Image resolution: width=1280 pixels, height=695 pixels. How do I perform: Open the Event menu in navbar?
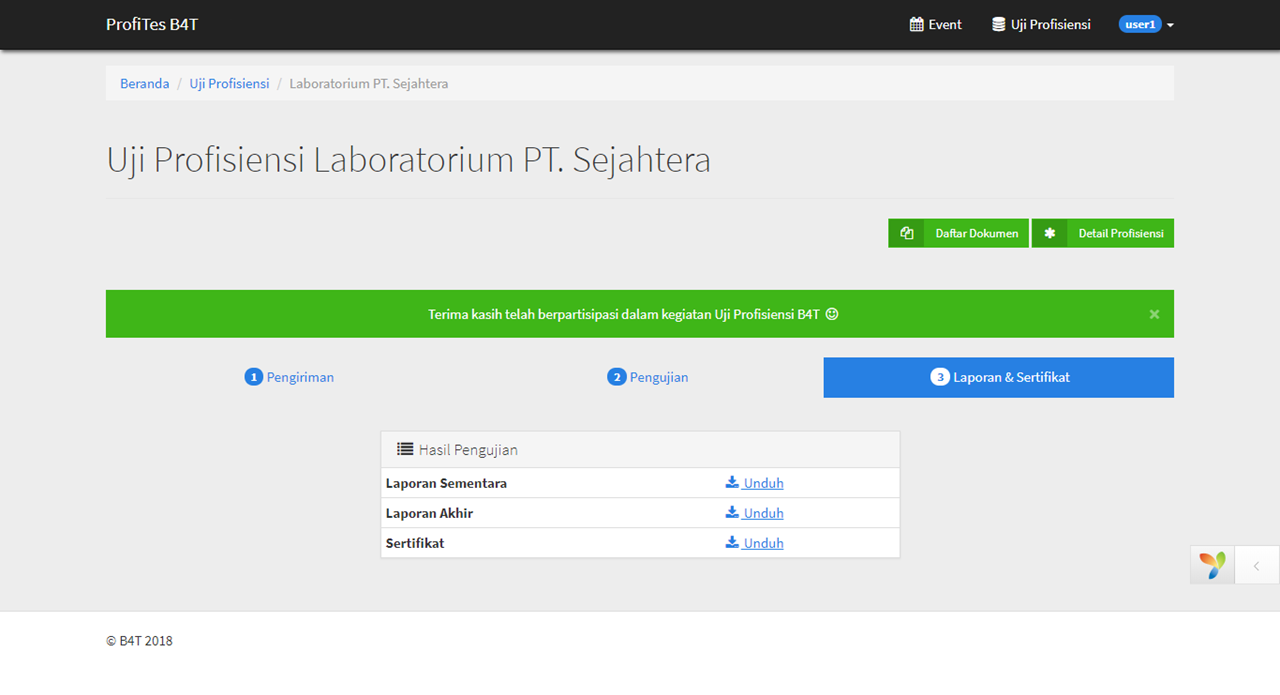[935, 25]
